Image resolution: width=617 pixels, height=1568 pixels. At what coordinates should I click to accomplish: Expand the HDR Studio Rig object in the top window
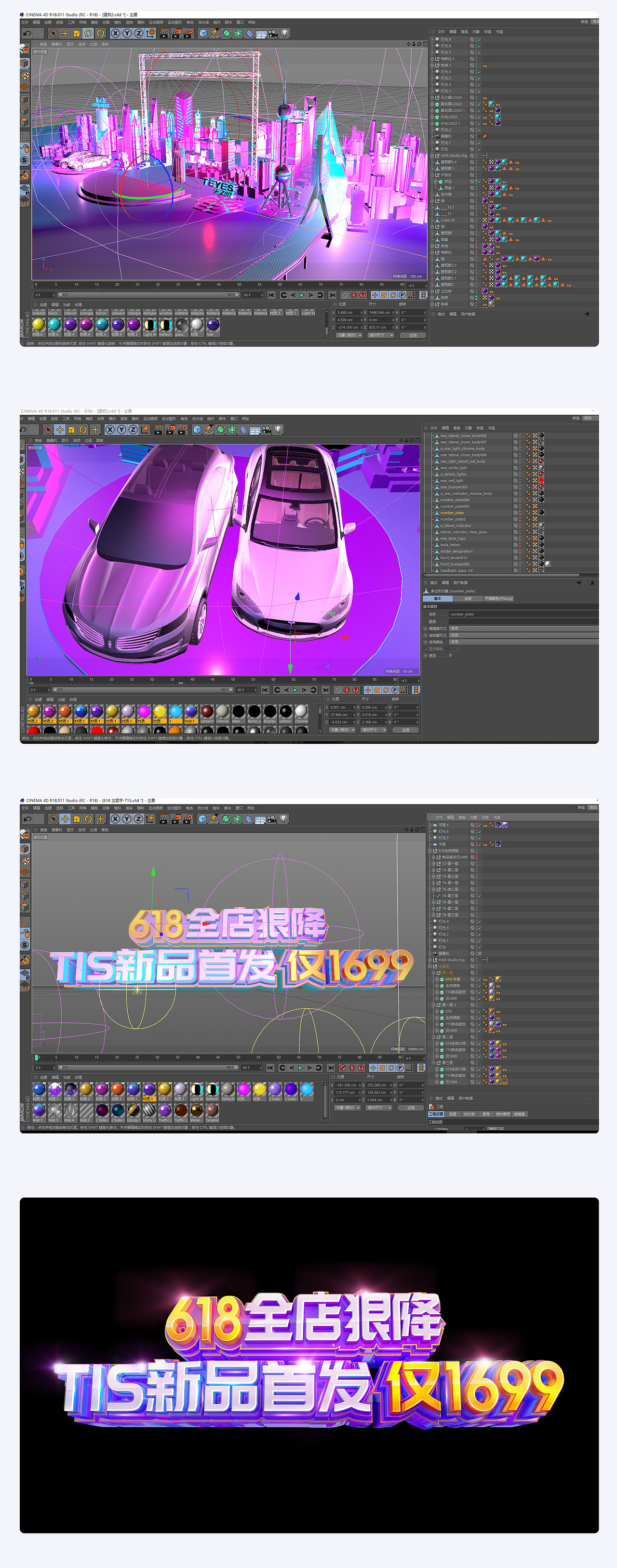pyautogui.click(x=432, y=156)
